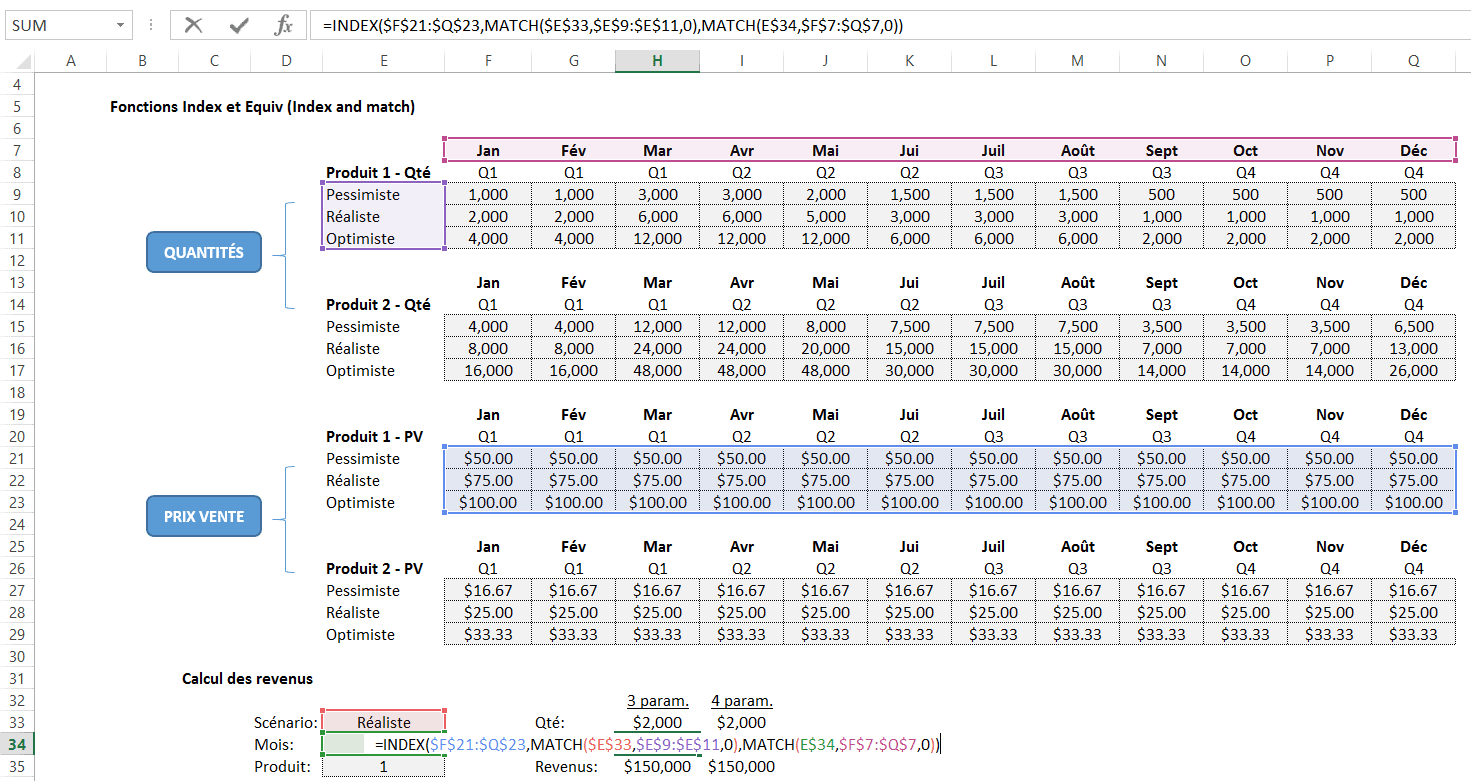This screenshot has height=781, width=1471.
Task: Click the PRIX VENTE blue shape button
Action: (x=204, y=517)
